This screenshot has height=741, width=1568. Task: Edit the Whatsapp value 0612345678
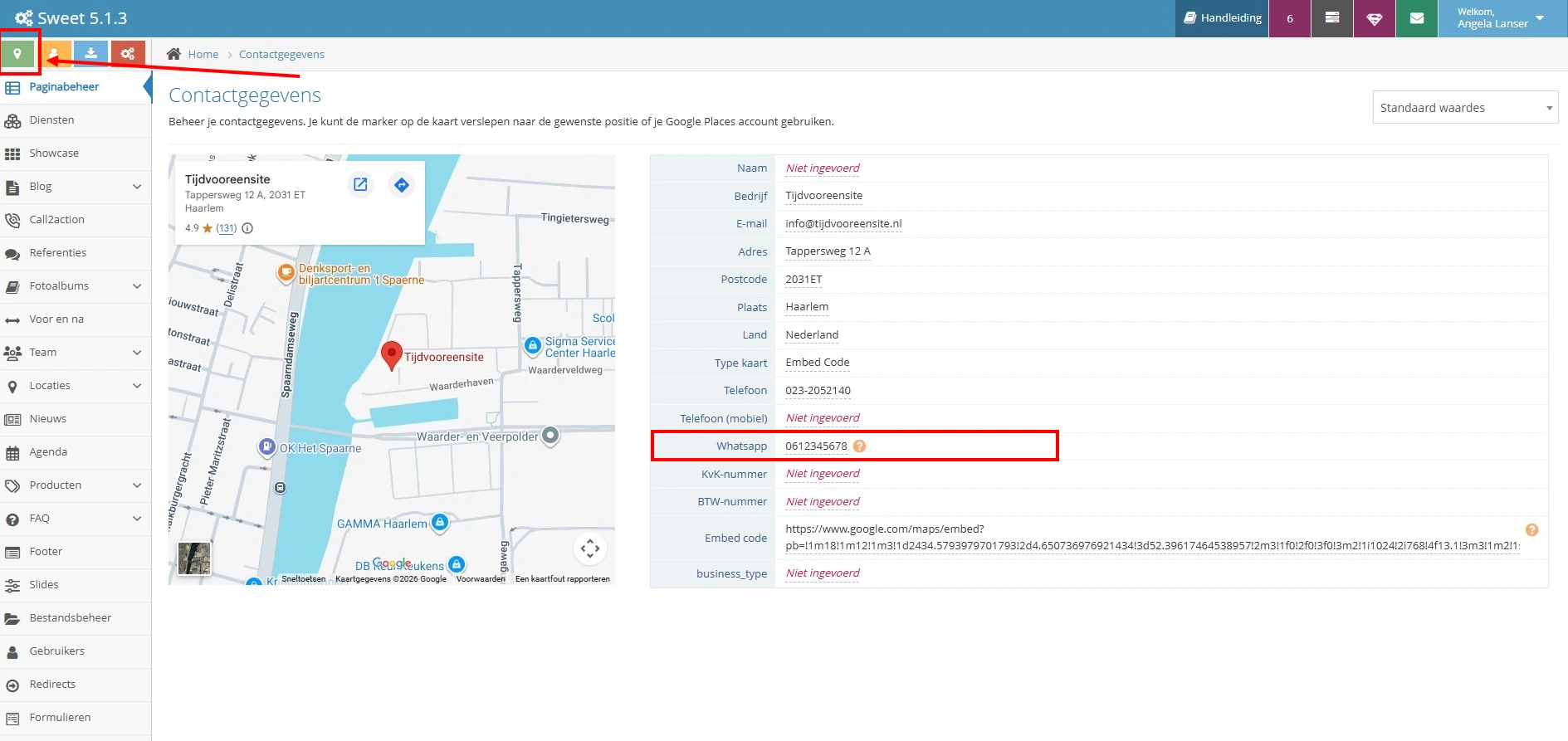(816, 446)
